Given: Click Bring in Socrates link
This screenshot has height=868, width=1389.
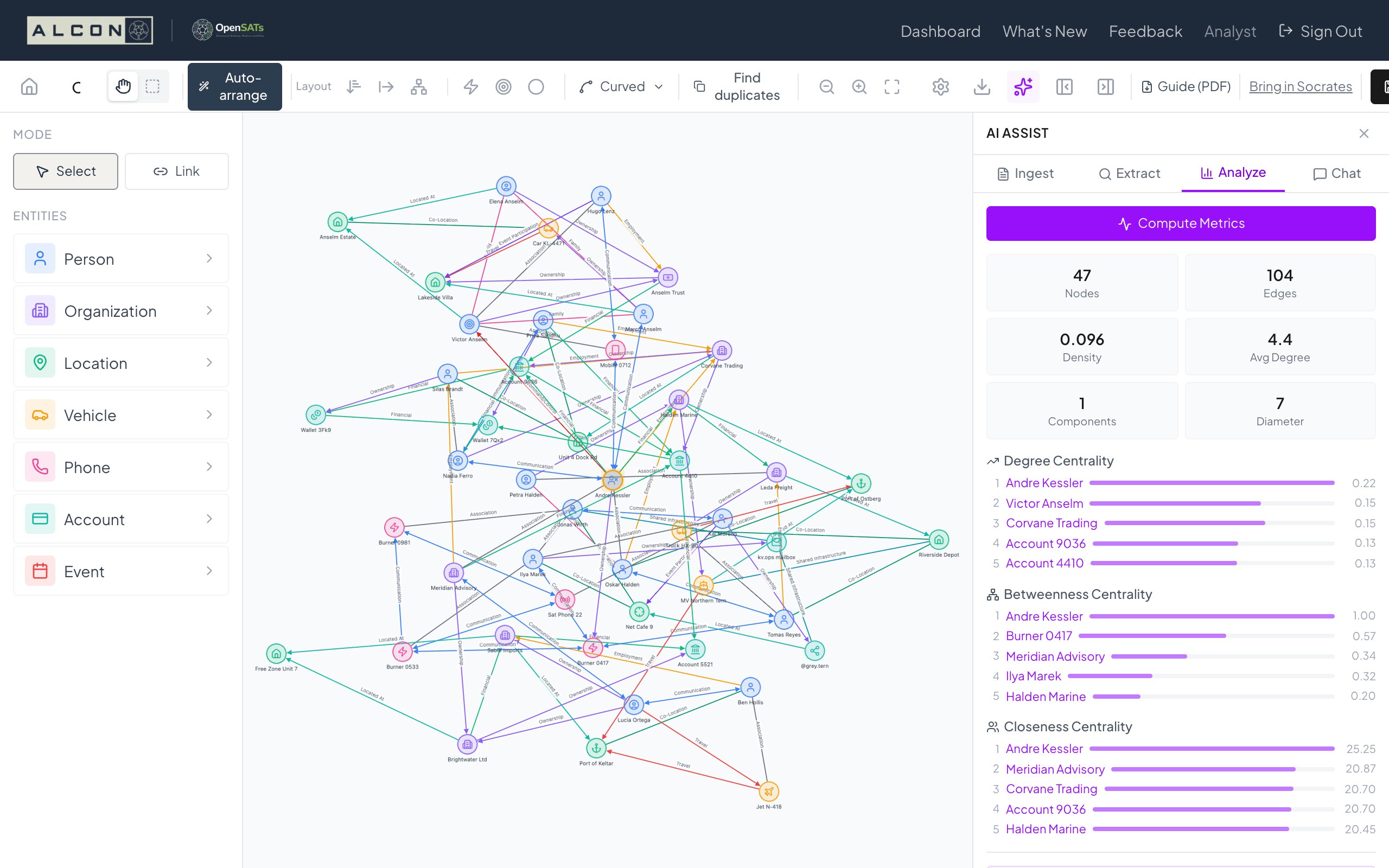Looking at the screenshot, I should 1301,87.
